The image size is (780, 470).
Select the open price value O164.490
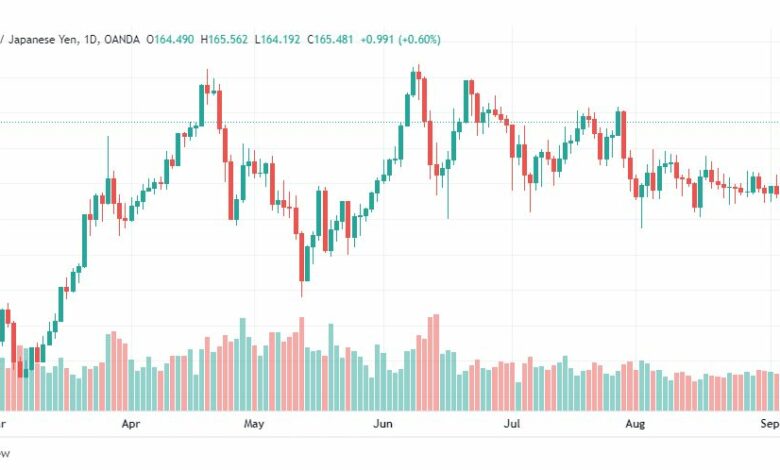click(x=170, y=39)
